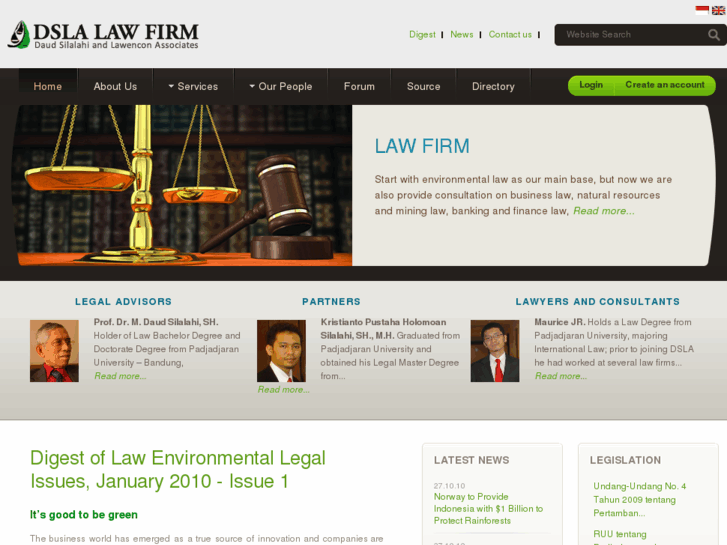Click photo of Kristianto Pustaha Silalahi
Screen dimensions: 727x545
click(281, 351)
